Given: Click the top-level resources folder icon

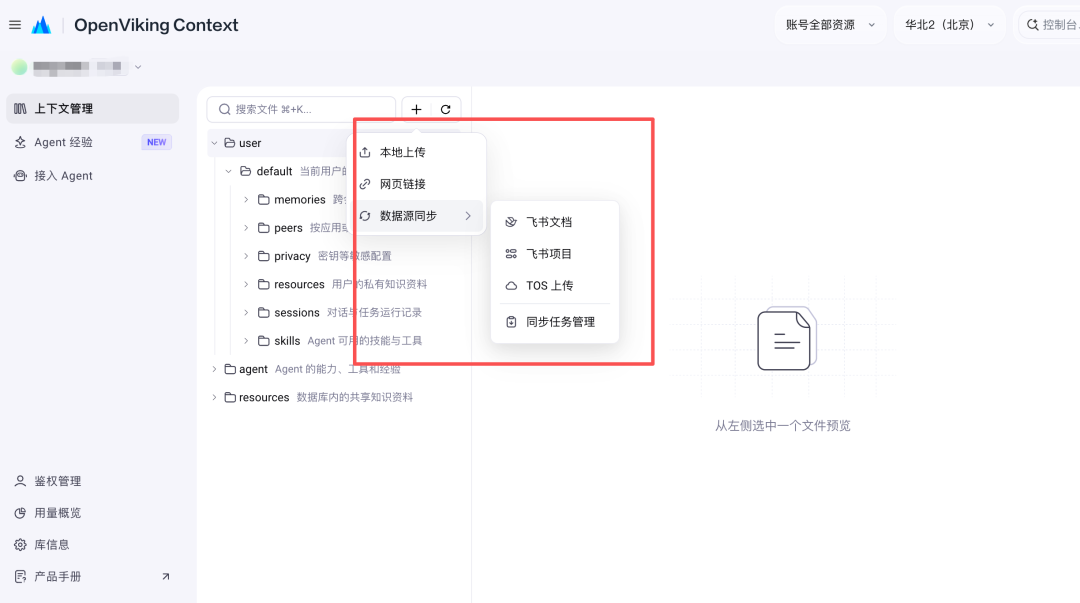Looking at the screenshot, I should click(230, 397).
